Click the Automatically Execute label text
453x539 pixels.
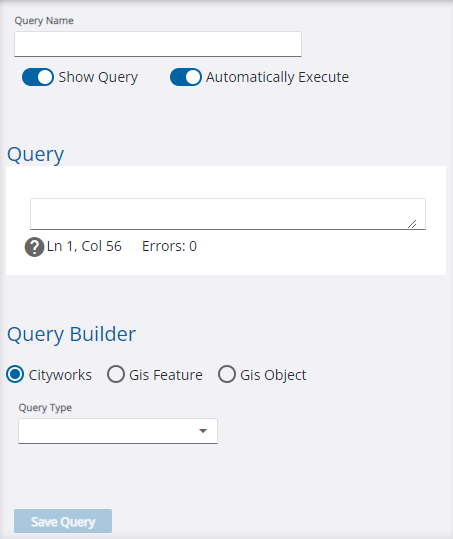pos(277,77)
